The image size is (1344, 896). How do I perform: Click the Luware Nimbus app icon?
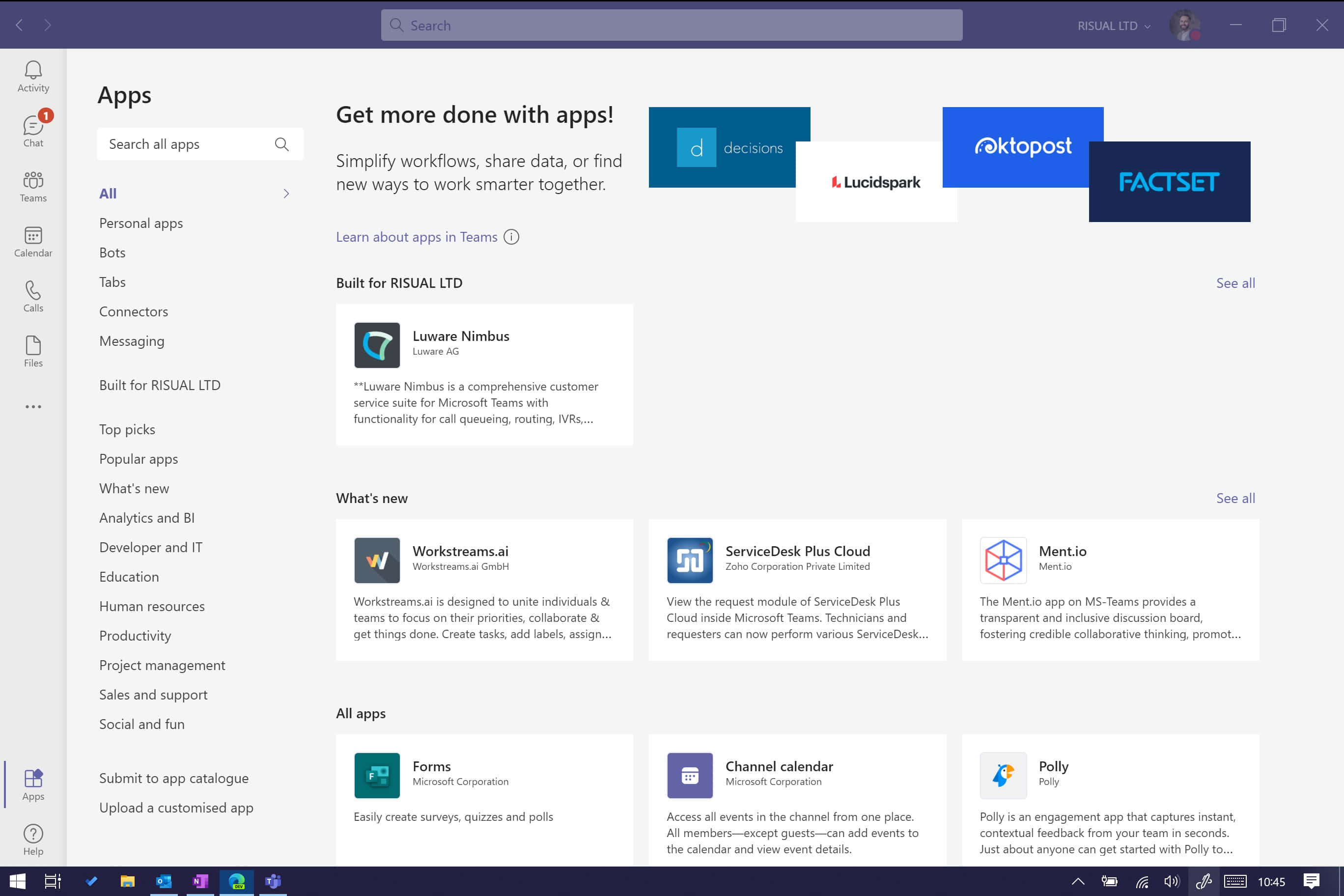pyautogui.click(x=377, y=345)
